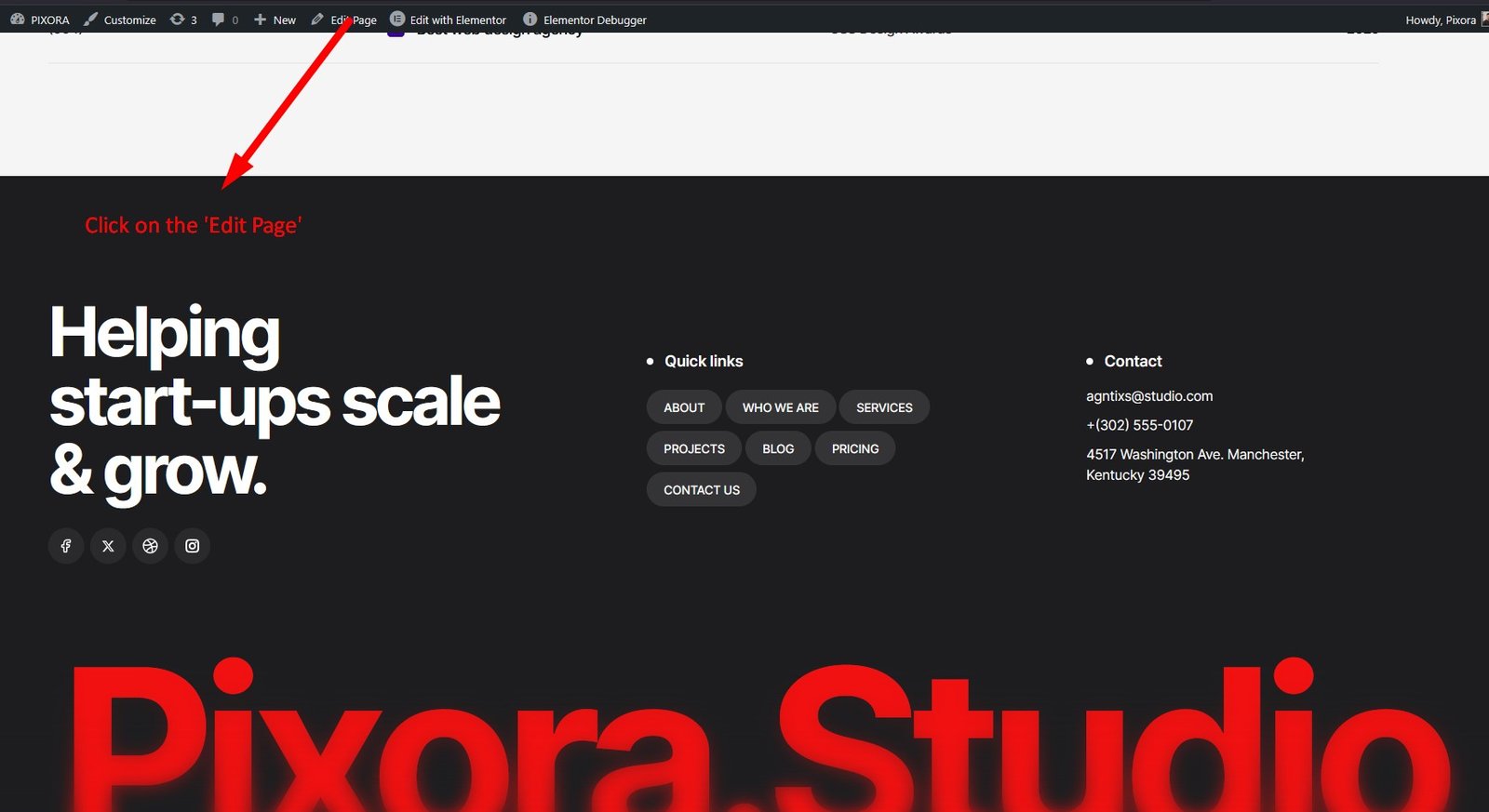Expand the New content menu
Screen dimensions: 1489x812
point(275,20)
